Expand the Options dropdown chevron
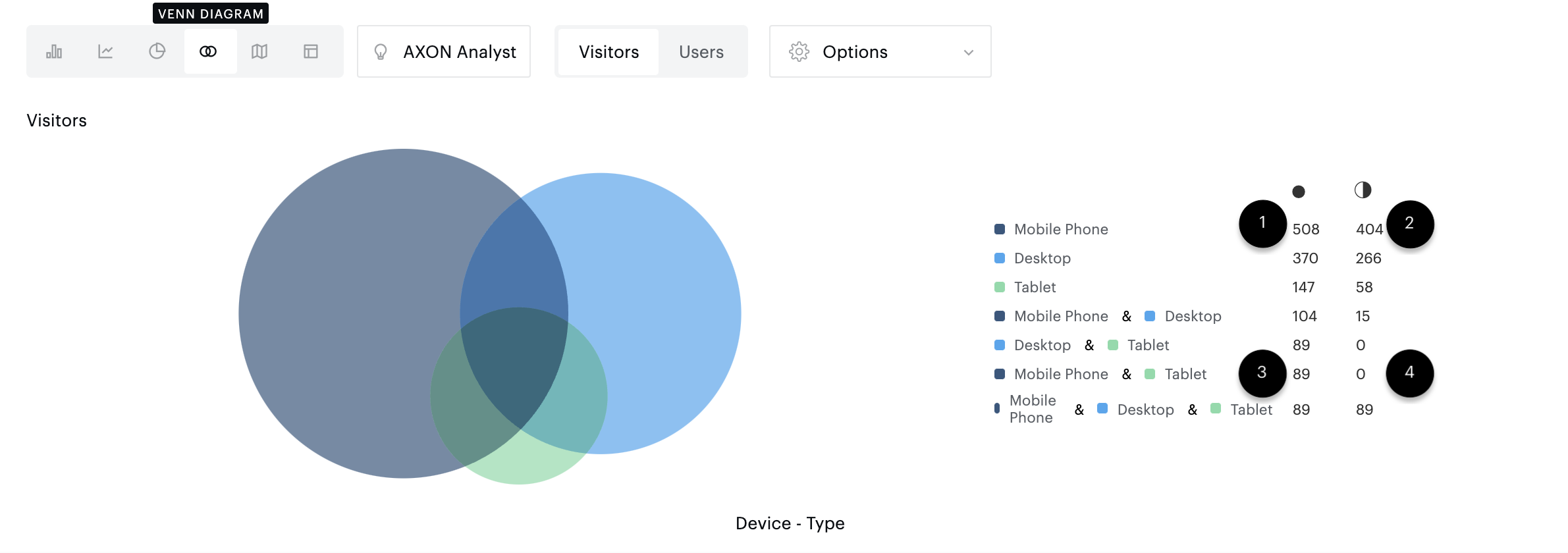1568x553 pixels. pyautogui.click(x=968, y=53)
